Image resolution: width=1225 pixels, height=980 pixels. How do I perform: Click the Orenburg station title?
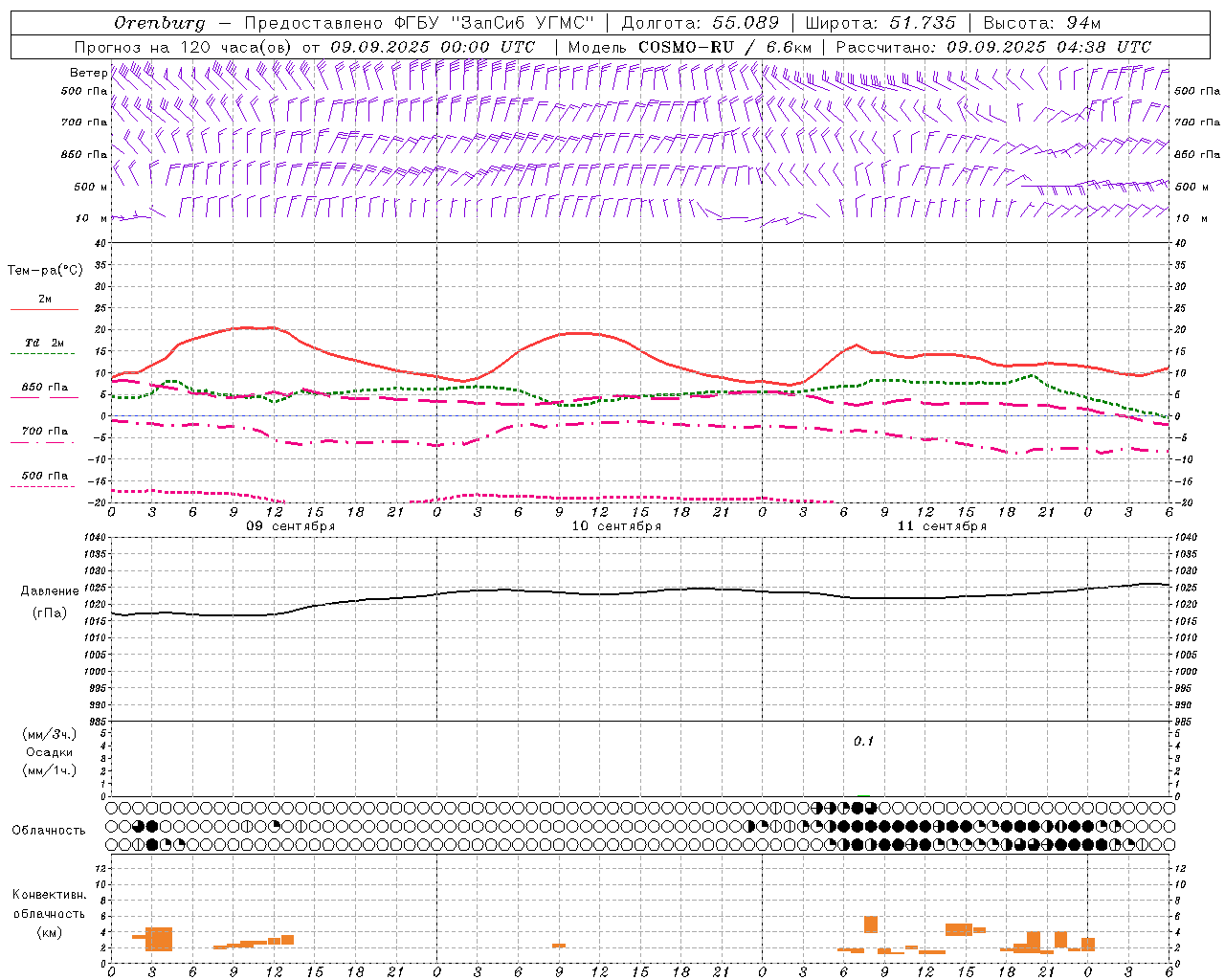159,23
